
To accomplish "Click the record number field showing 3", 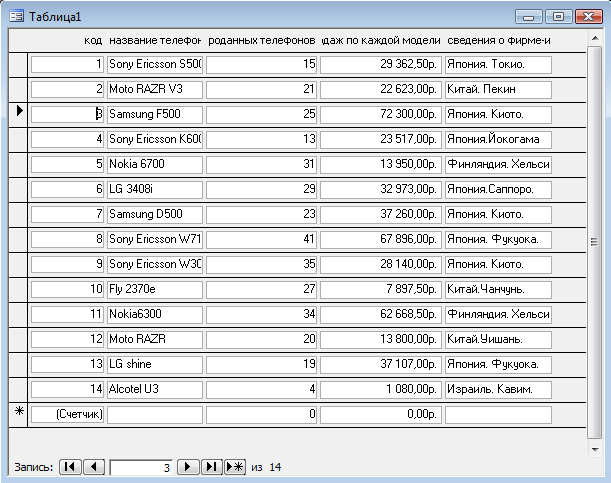I will (141, 467).
